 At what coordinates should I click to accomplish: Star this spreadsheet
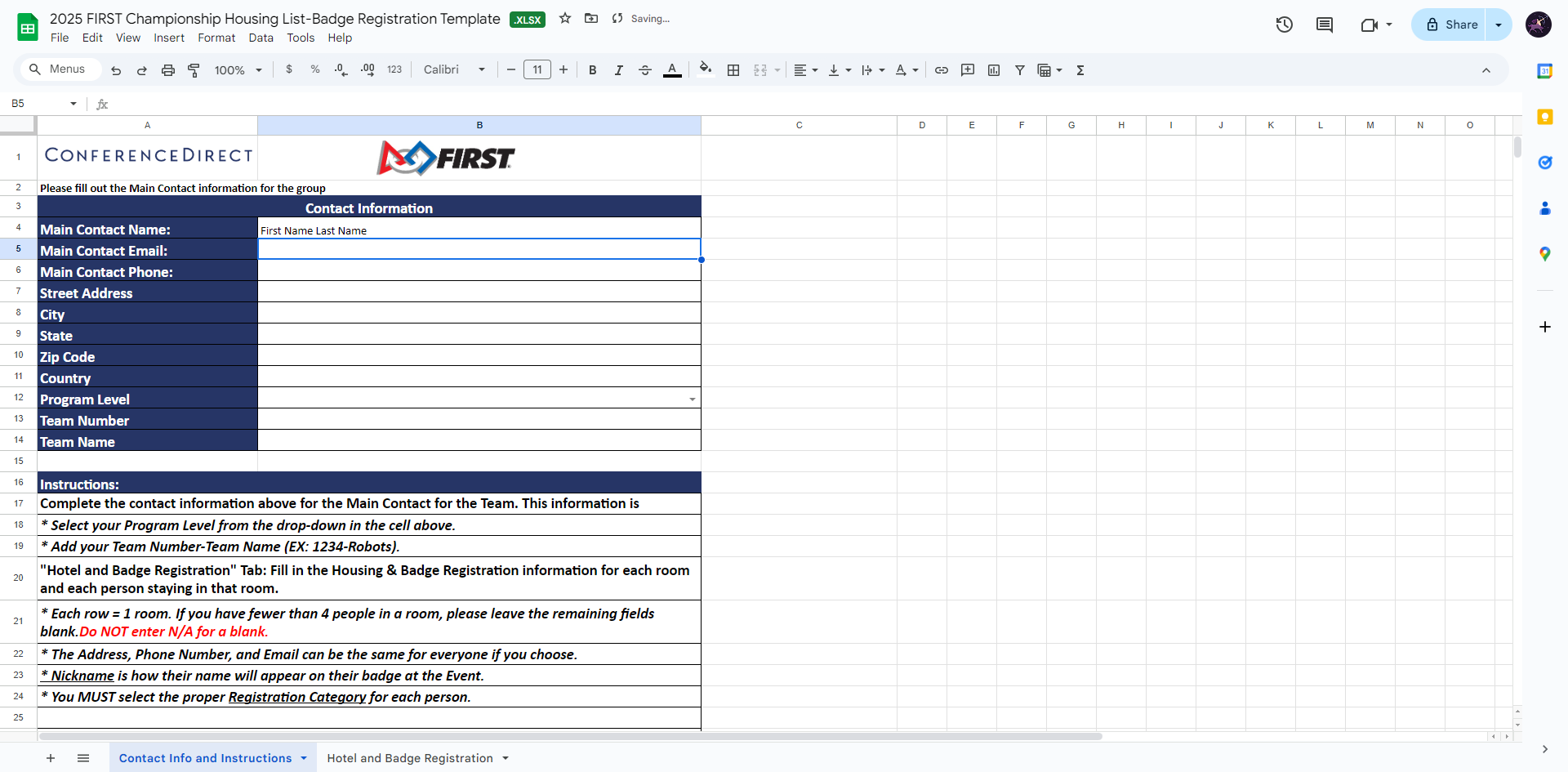[x=565, y=18]
